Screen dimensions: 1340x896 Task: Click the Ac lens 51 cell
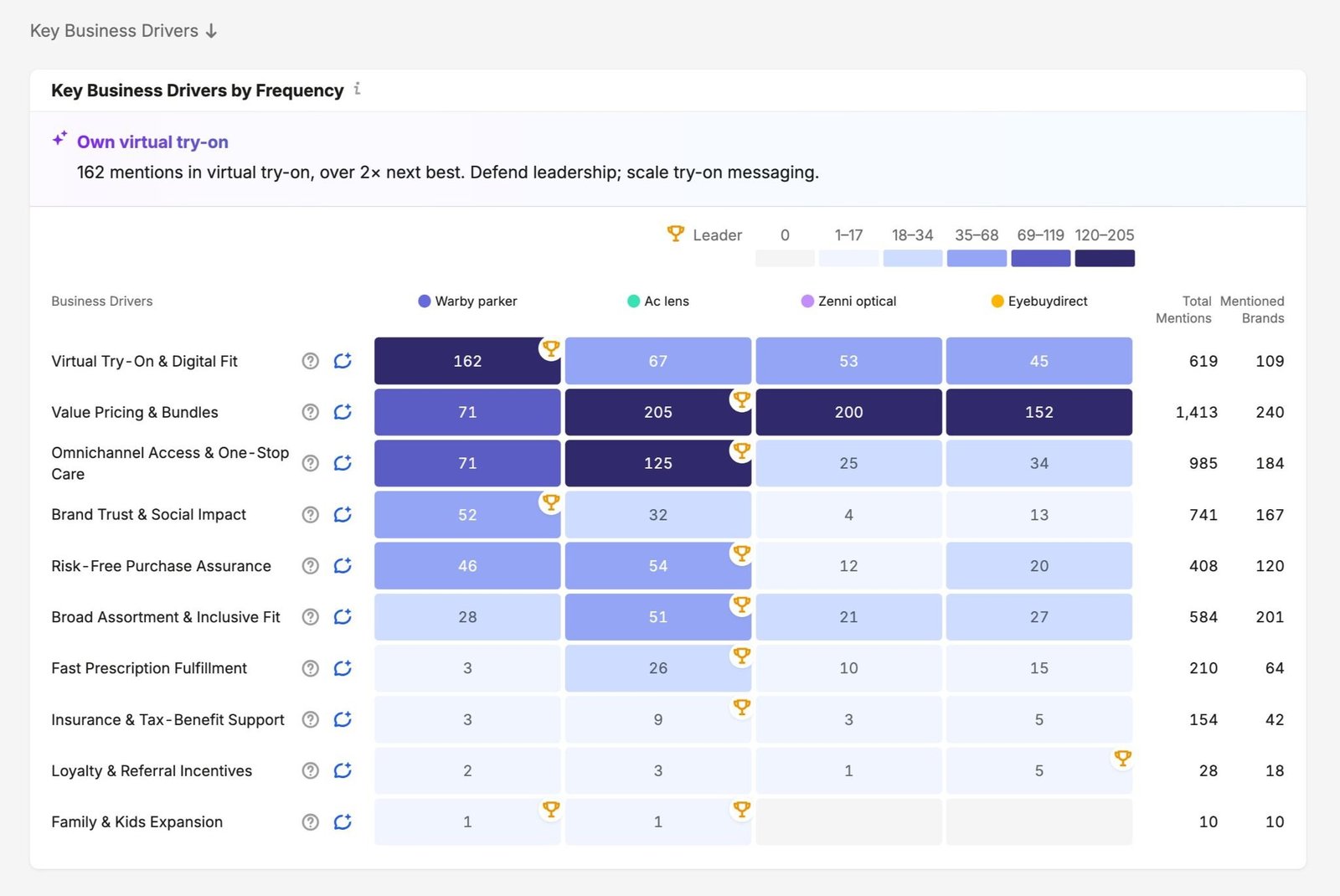point(658,617)
